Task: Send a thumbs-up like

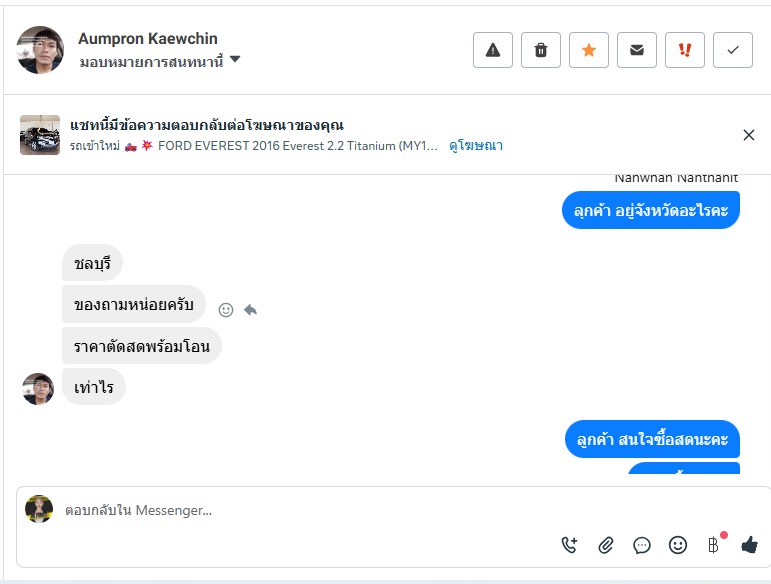Action: pos(749,545)
